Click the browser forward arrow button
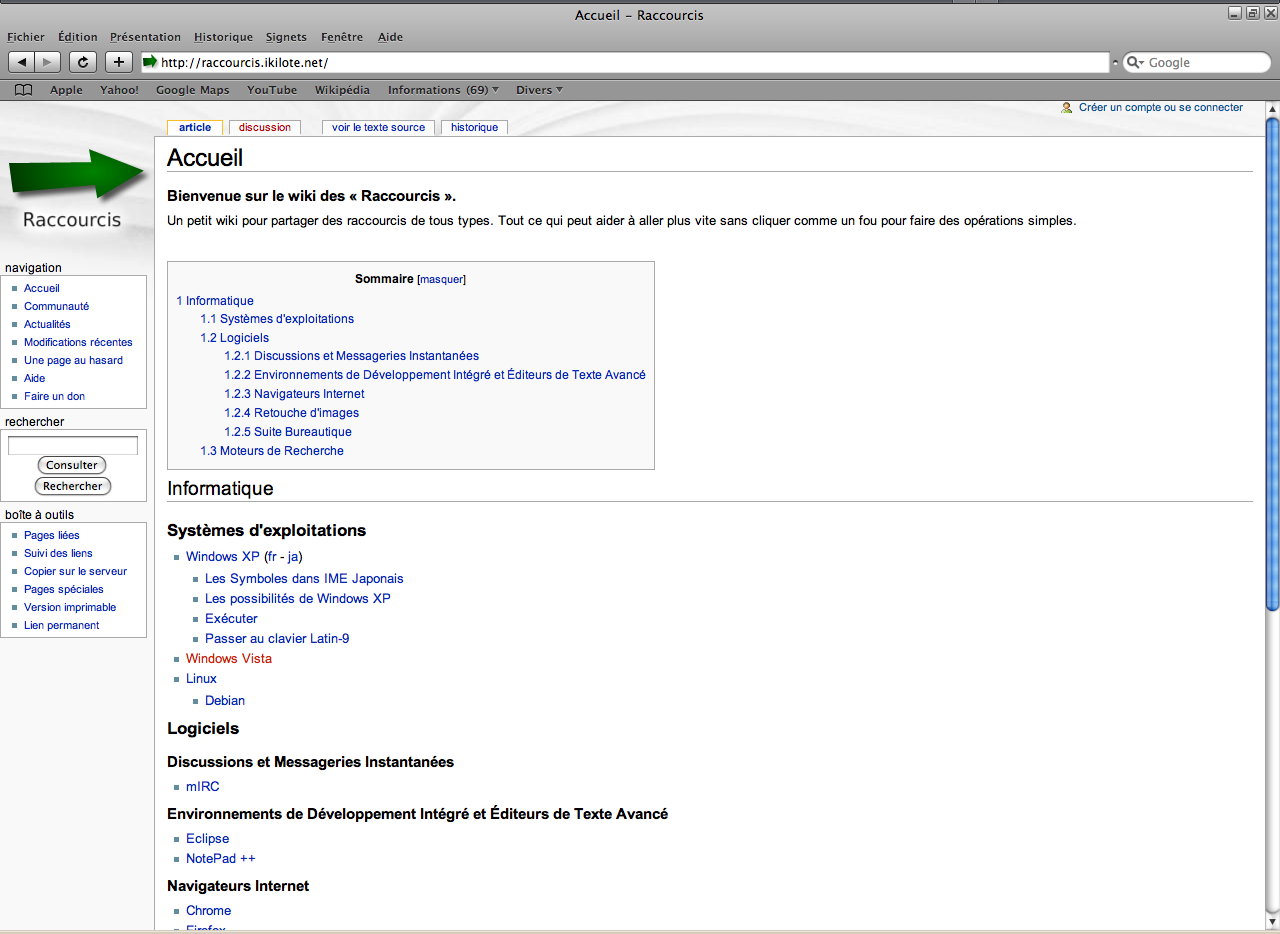Screen dimensions: 1280x934 click(x=48, y=62)
